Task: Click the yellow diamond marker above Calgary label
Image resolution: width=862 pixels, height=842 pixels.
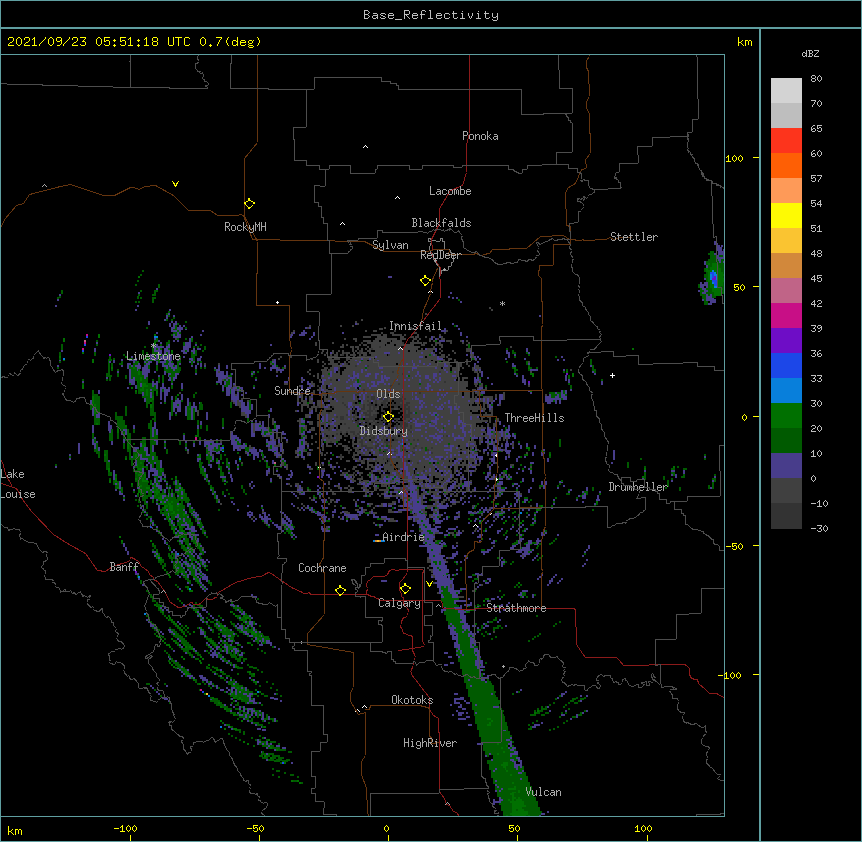Action: [x=405, y=589]
